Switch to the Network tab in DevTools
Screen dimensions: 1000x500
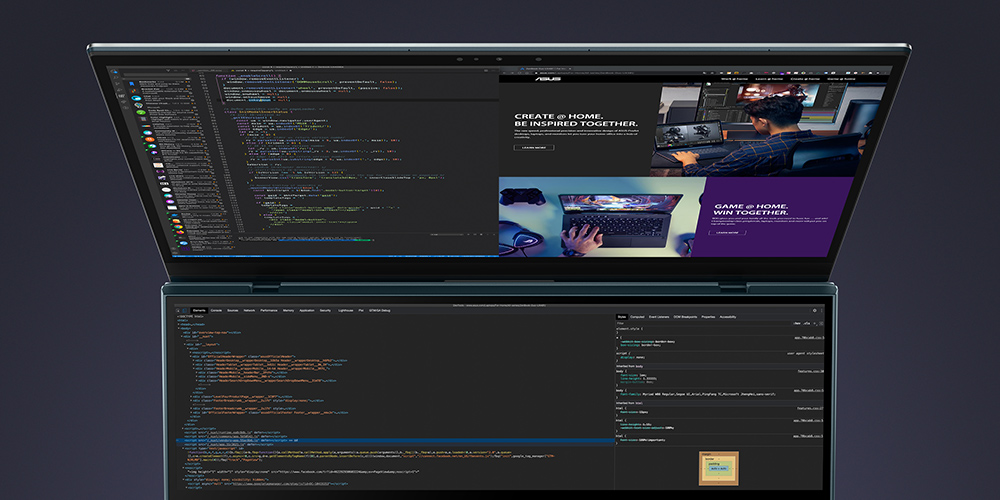coord(249,311)
